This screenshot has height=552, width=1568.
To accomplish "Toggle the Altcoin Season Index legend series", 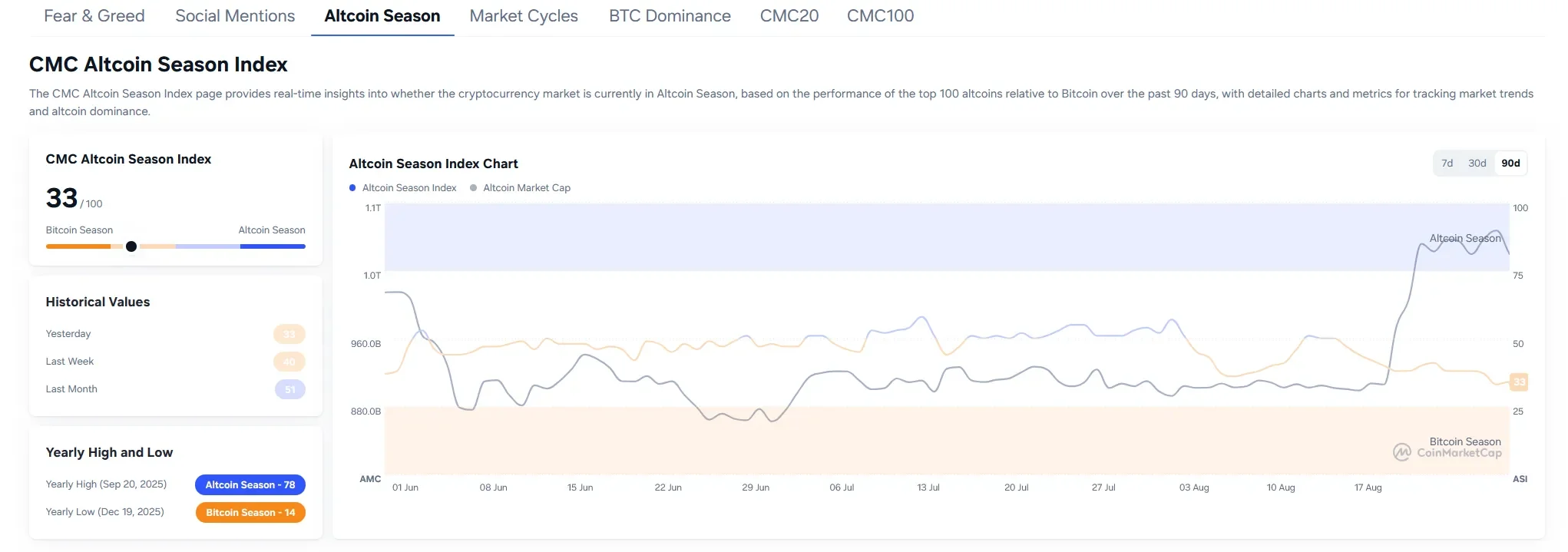I will pos(403,187).
